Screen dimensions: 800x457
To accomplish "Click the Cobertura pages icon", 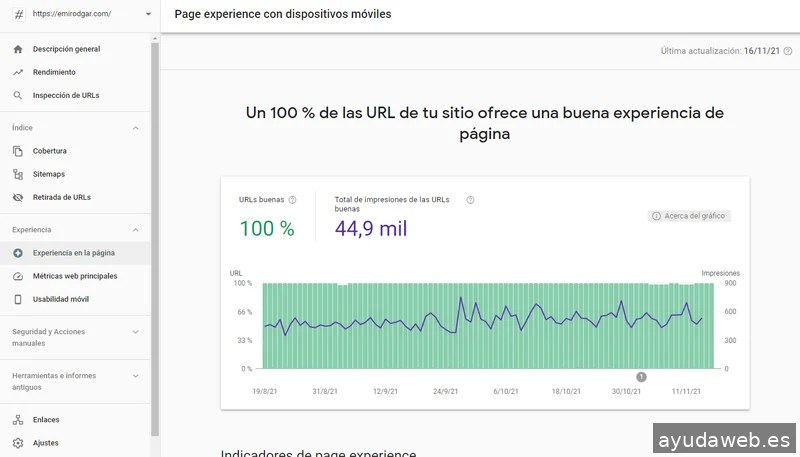I will pyautogui.click(x=18, y=151).
